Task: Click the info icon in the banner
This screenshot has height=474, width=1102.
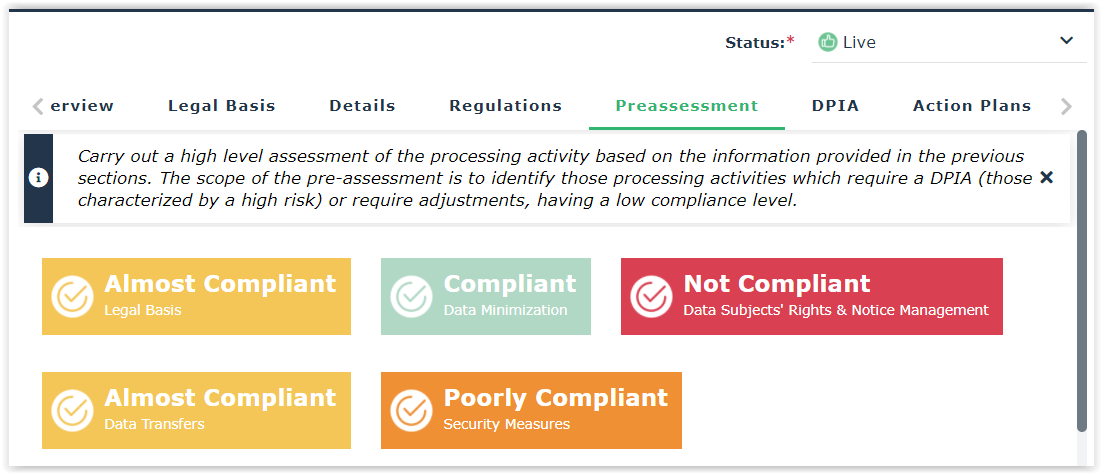Action: (39, 178)
